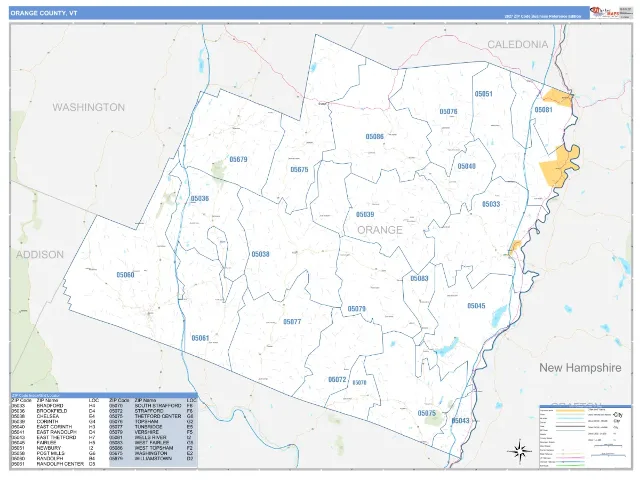
Task: Select ZIP code label 05060
Action: pyautogui.click(x=125, y=275)
